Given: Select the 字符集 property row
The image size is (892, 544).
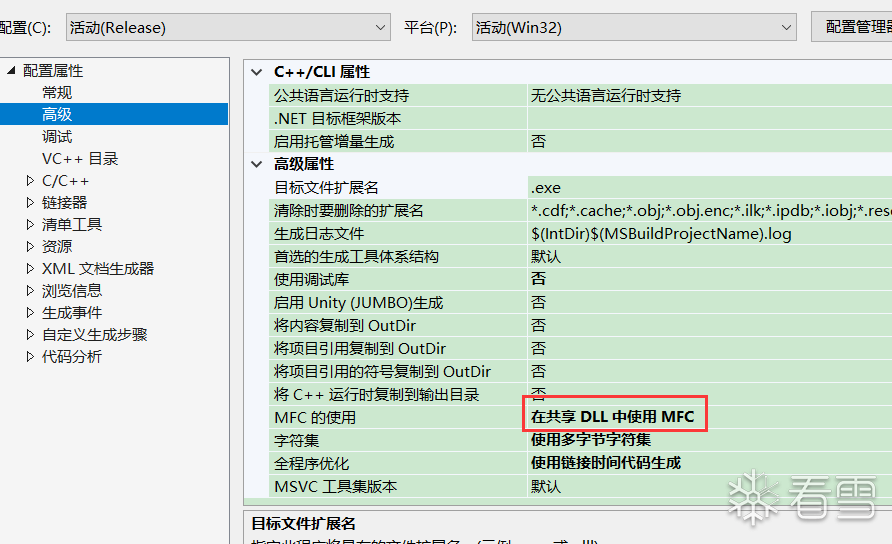Looking at the screenshot, I should coord(398,440).
